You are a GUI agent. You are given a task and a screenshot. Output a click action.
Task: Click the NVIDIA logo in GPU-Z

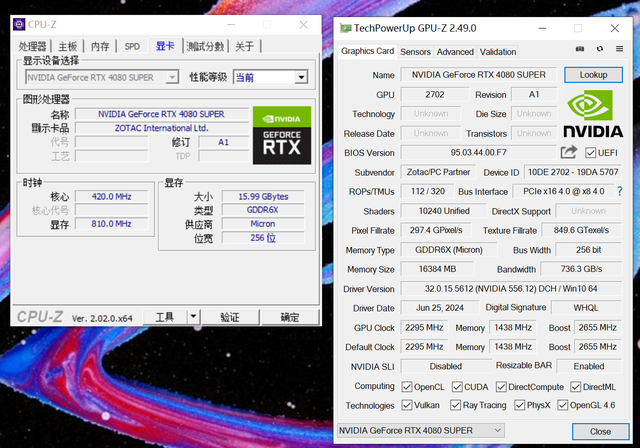tap(593, 114)
